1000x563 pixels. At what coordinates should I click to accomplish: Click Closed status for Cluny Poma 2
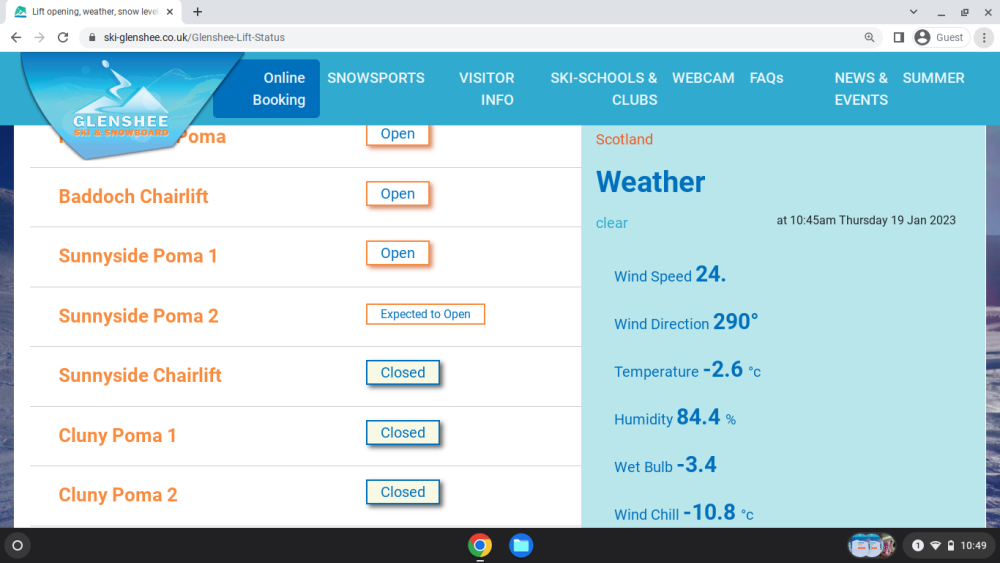(402, 492)
